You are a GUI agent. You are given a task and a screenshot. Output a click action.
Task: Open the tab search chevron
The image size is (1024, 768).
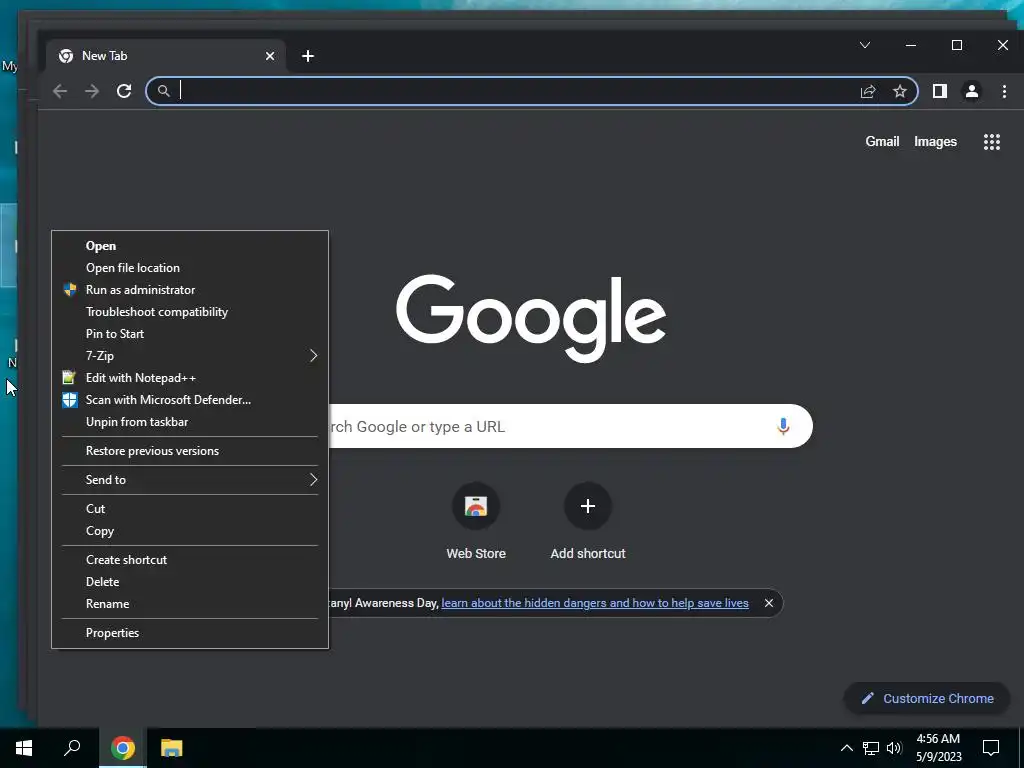click(865, 45)
